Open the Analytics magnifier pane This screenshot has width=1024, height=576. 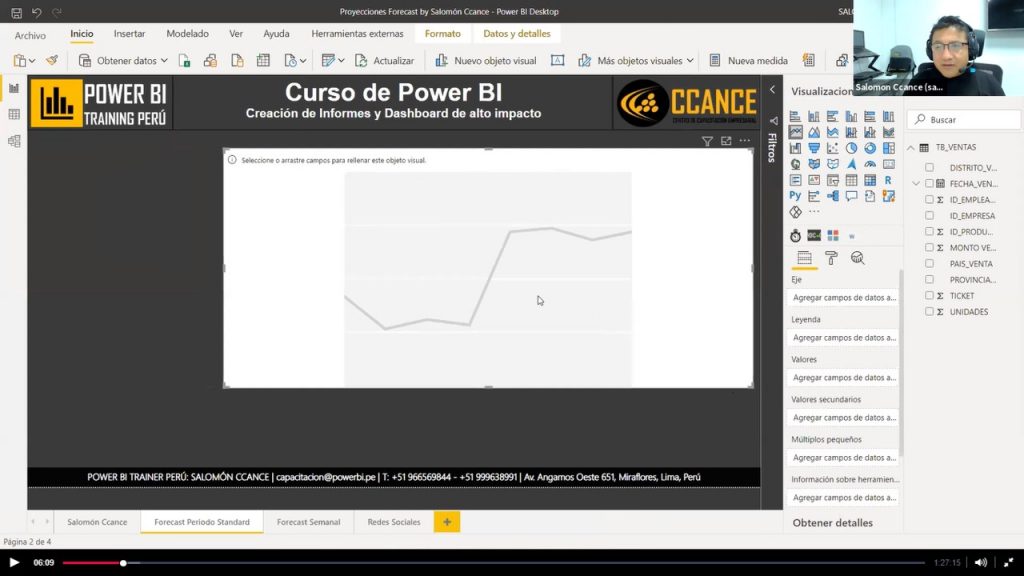857,258
